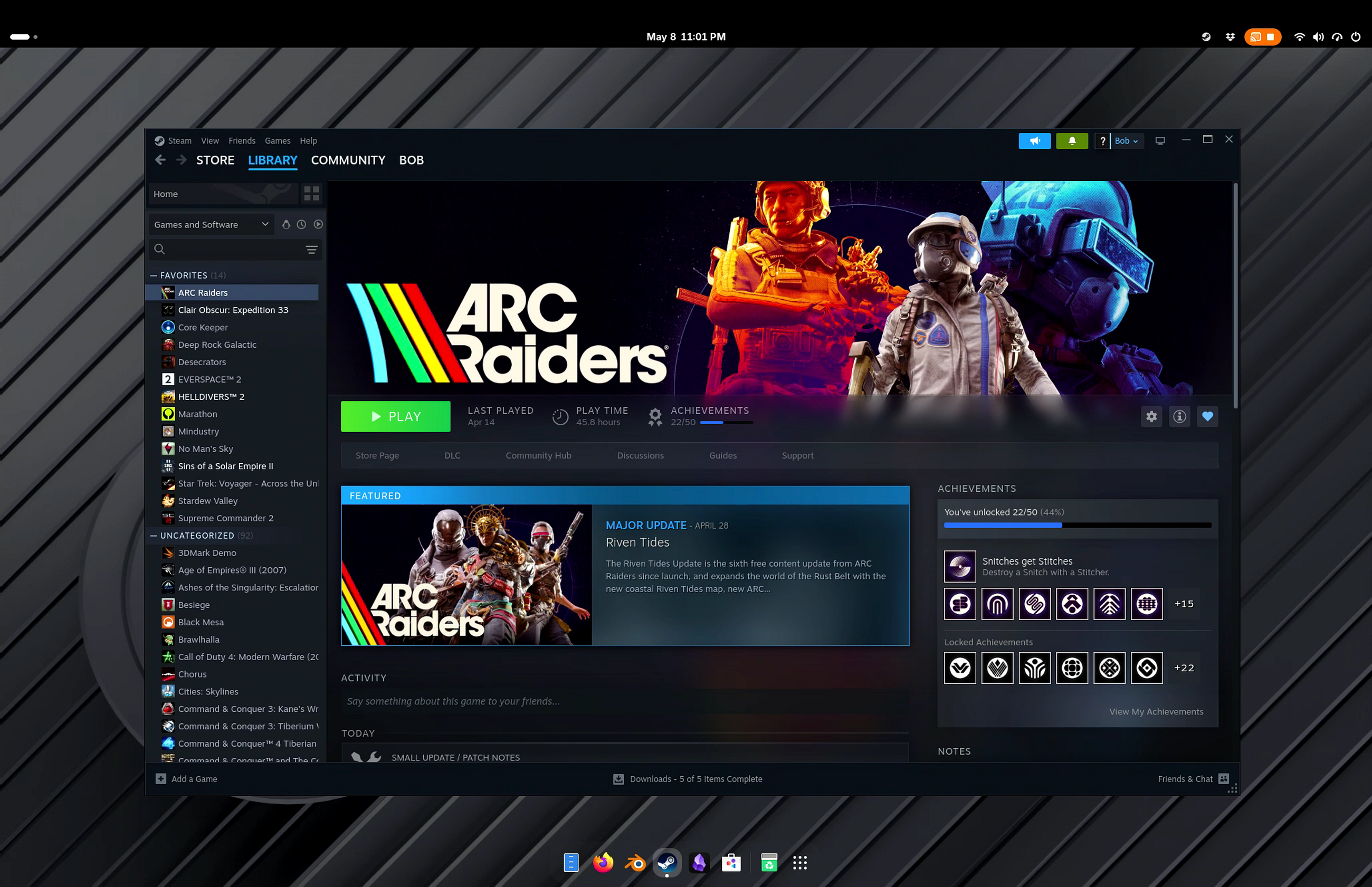Screen dimensions: 1372x887
Task: Enter Big Picture mode via monitor icon
Action: (x=1160, y=141)
